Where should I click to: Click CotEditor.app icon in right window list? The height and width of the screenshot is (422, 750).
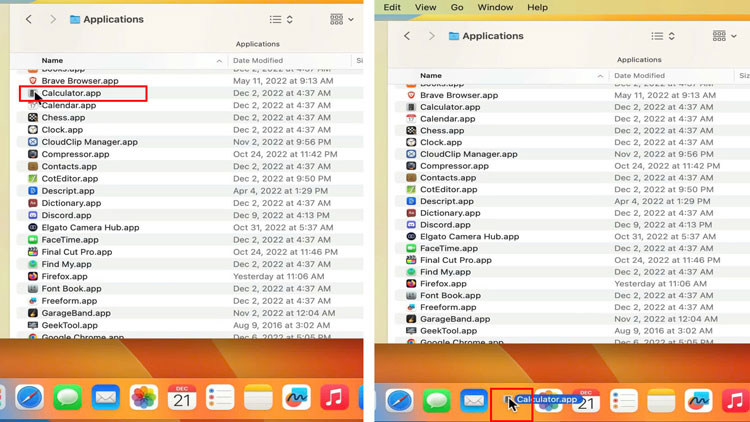pyautogui.click(x=411, y=189)
